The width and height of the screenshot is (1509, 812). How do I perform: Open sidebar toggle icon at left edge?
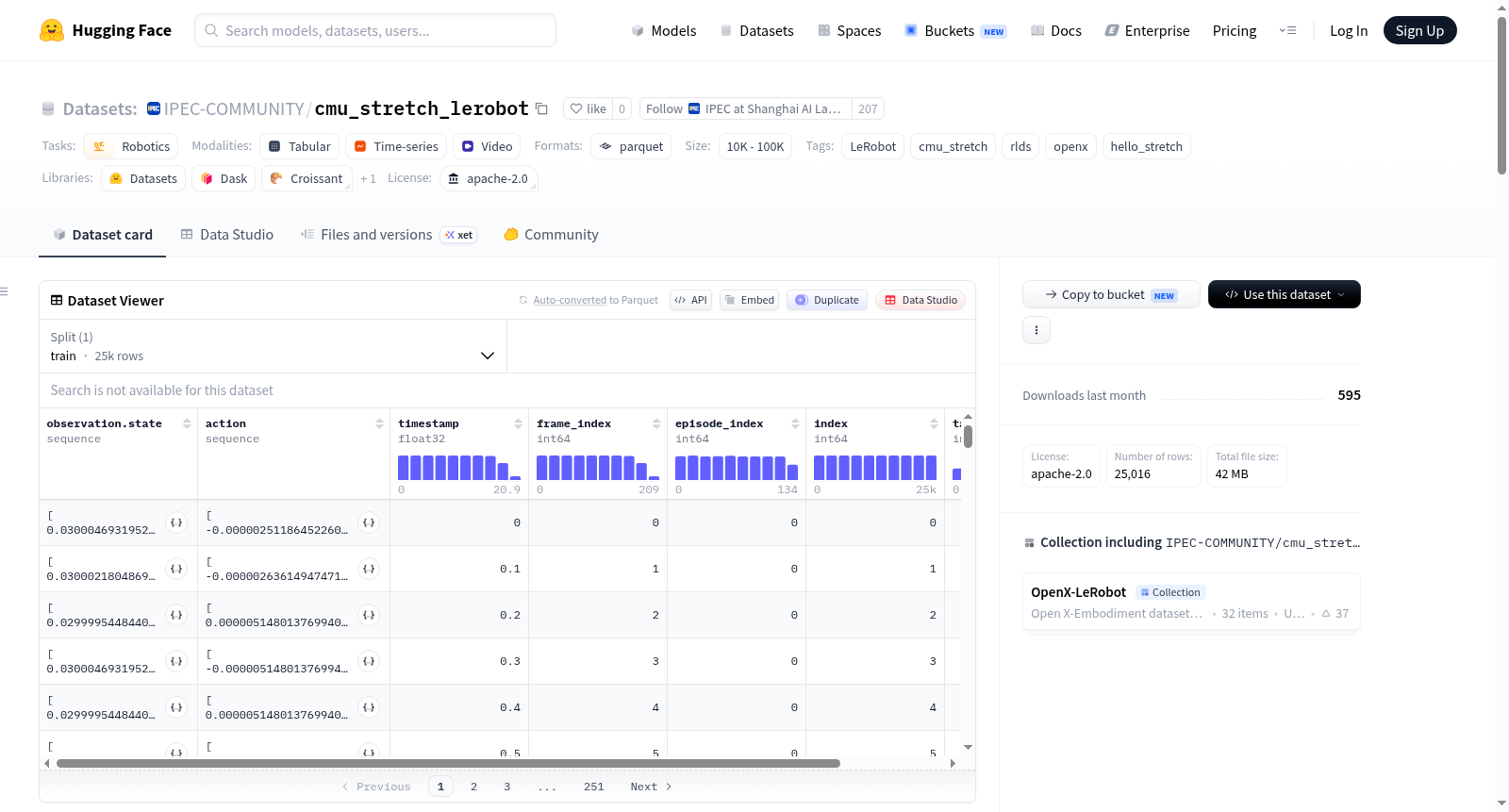click(x=5, y=291)
